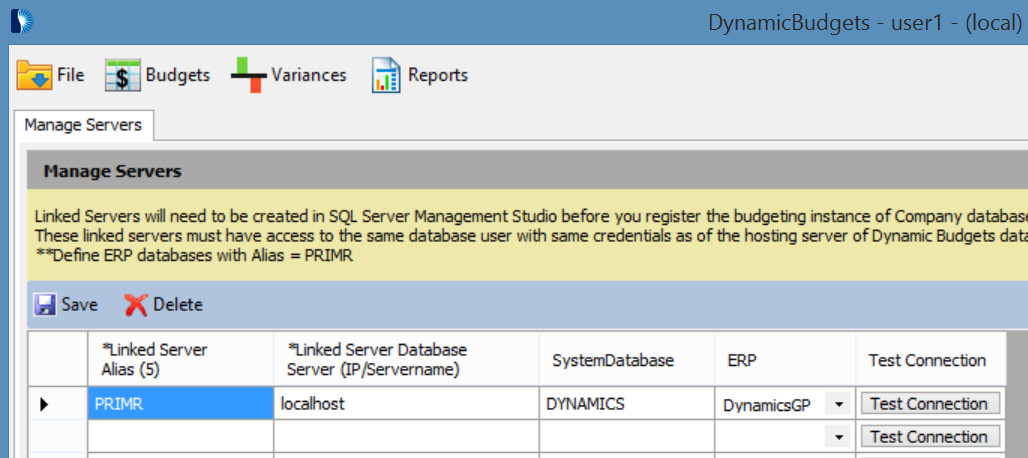Click the empty alias cell in second row

click(181, 436)
